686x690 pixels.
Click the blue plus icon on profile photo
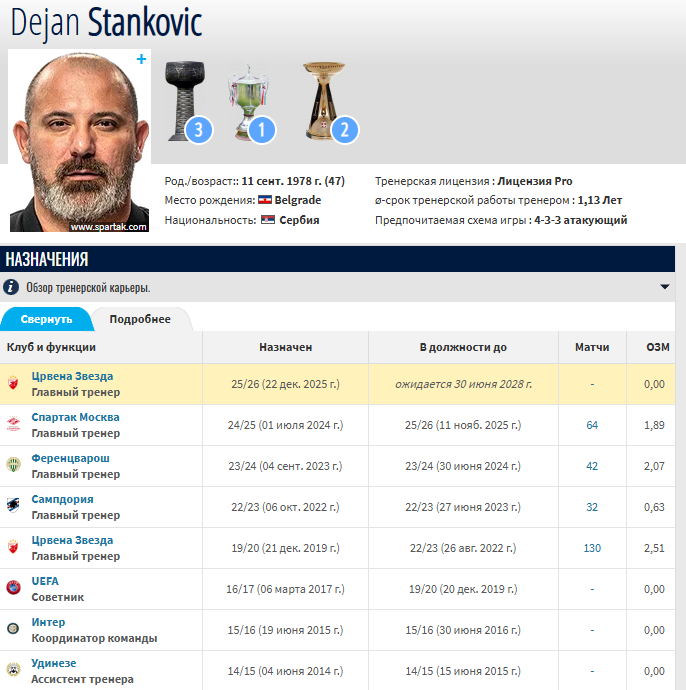point(141,59)
